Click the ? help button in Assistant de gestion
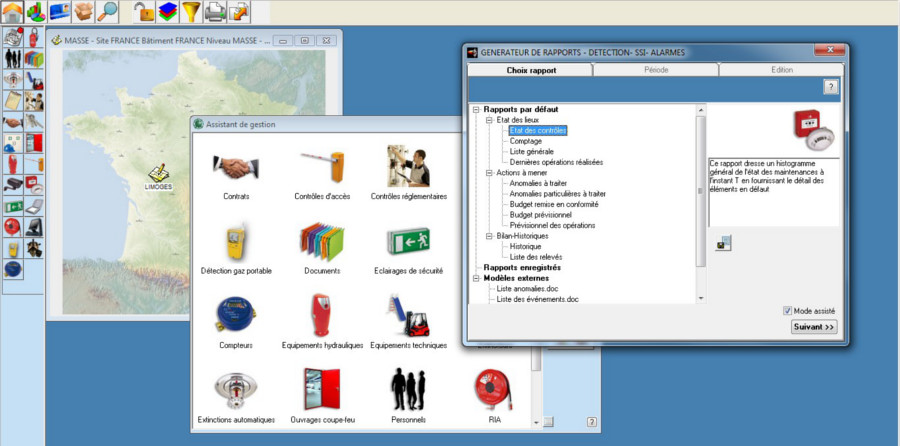Viewport: 900px width, 446px height. point(592,422)
